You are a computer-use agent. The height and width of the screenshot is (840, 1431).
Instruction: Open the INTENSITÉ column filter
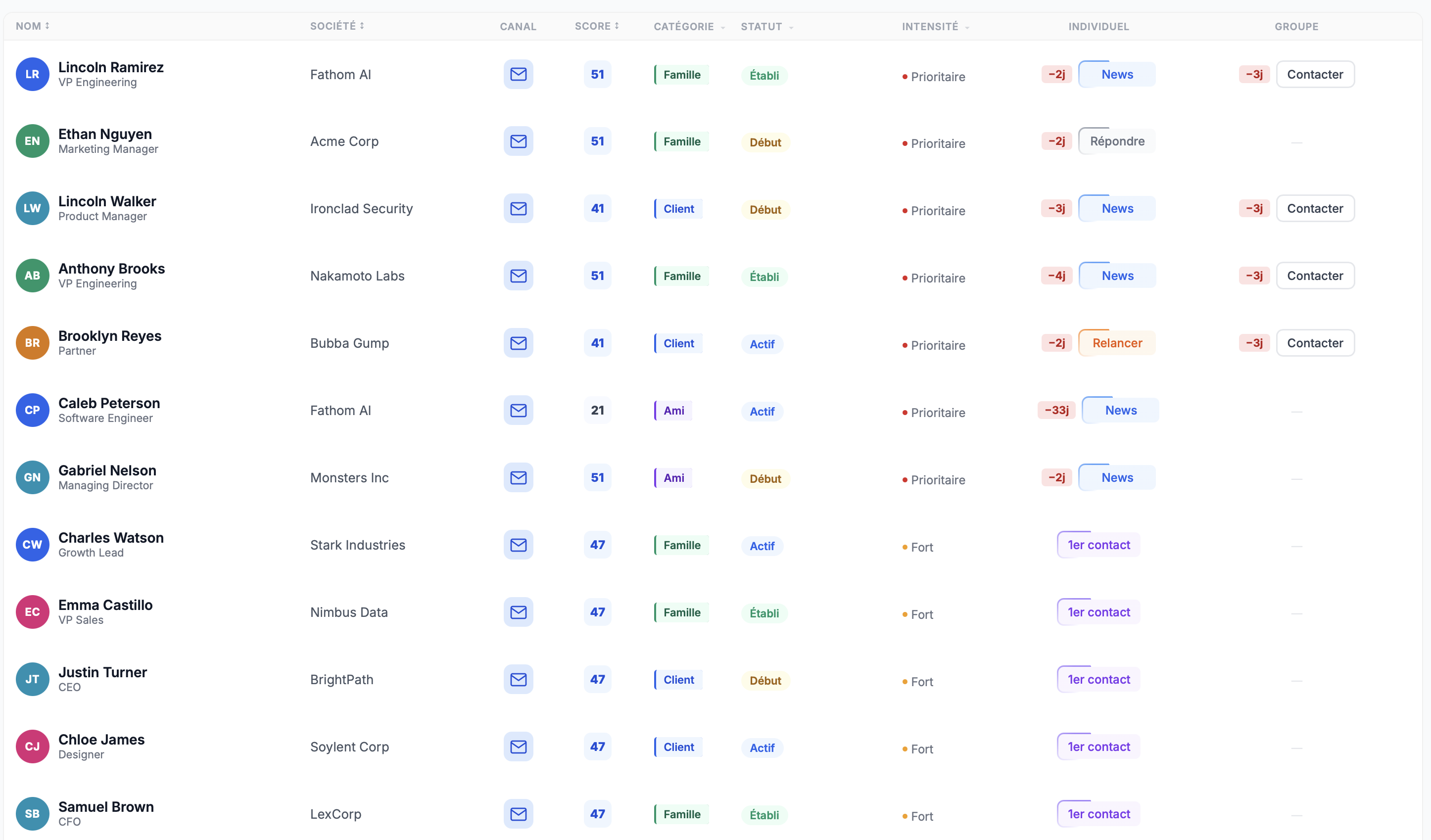935,27
